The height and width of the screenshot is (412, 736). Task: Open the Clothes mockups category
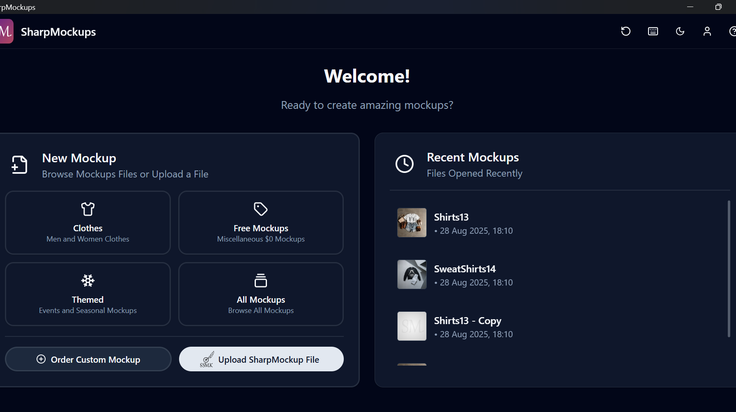point(88,222)
